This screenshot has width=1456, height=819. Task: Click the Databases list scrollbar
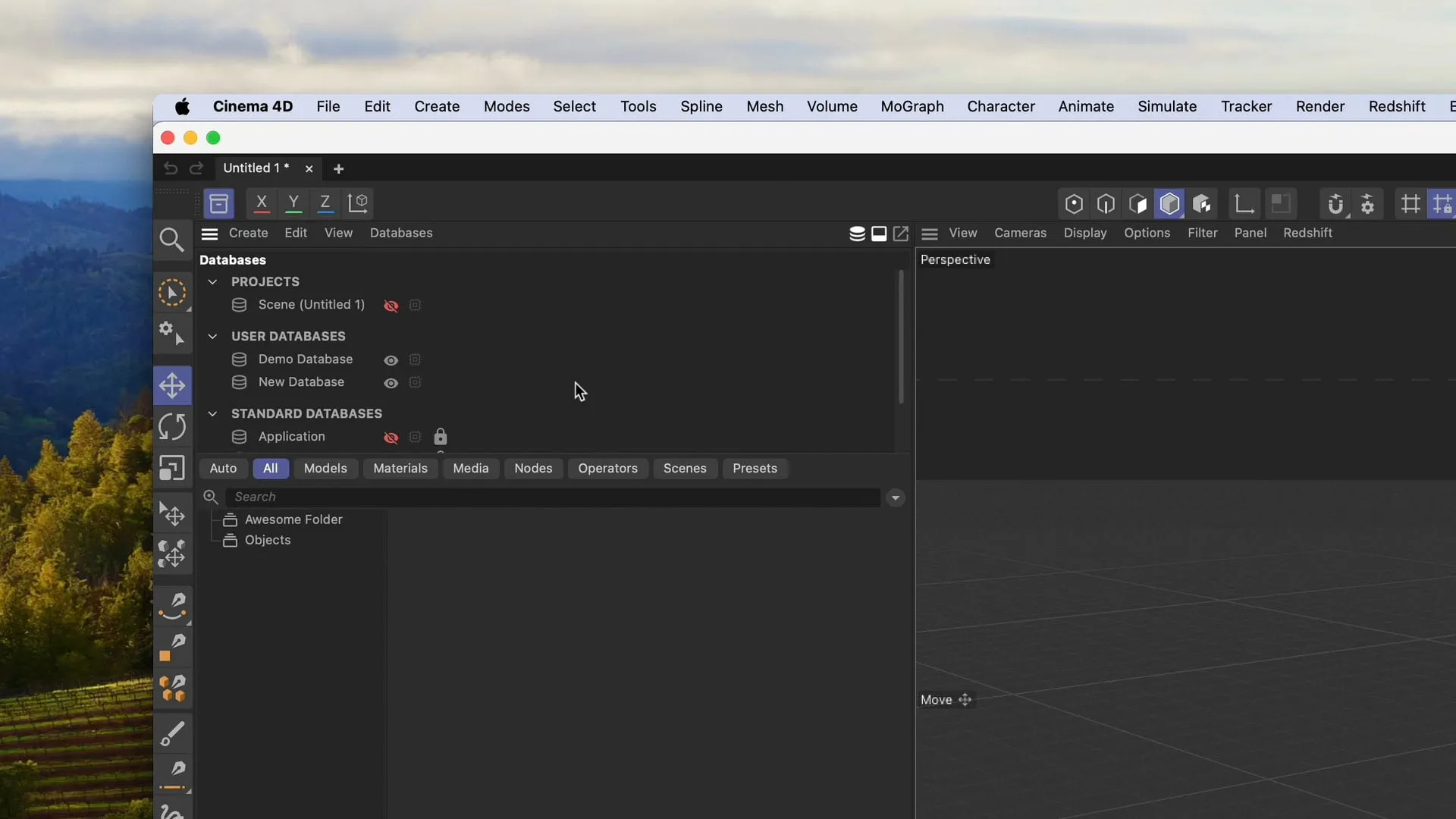click(901, 337)
